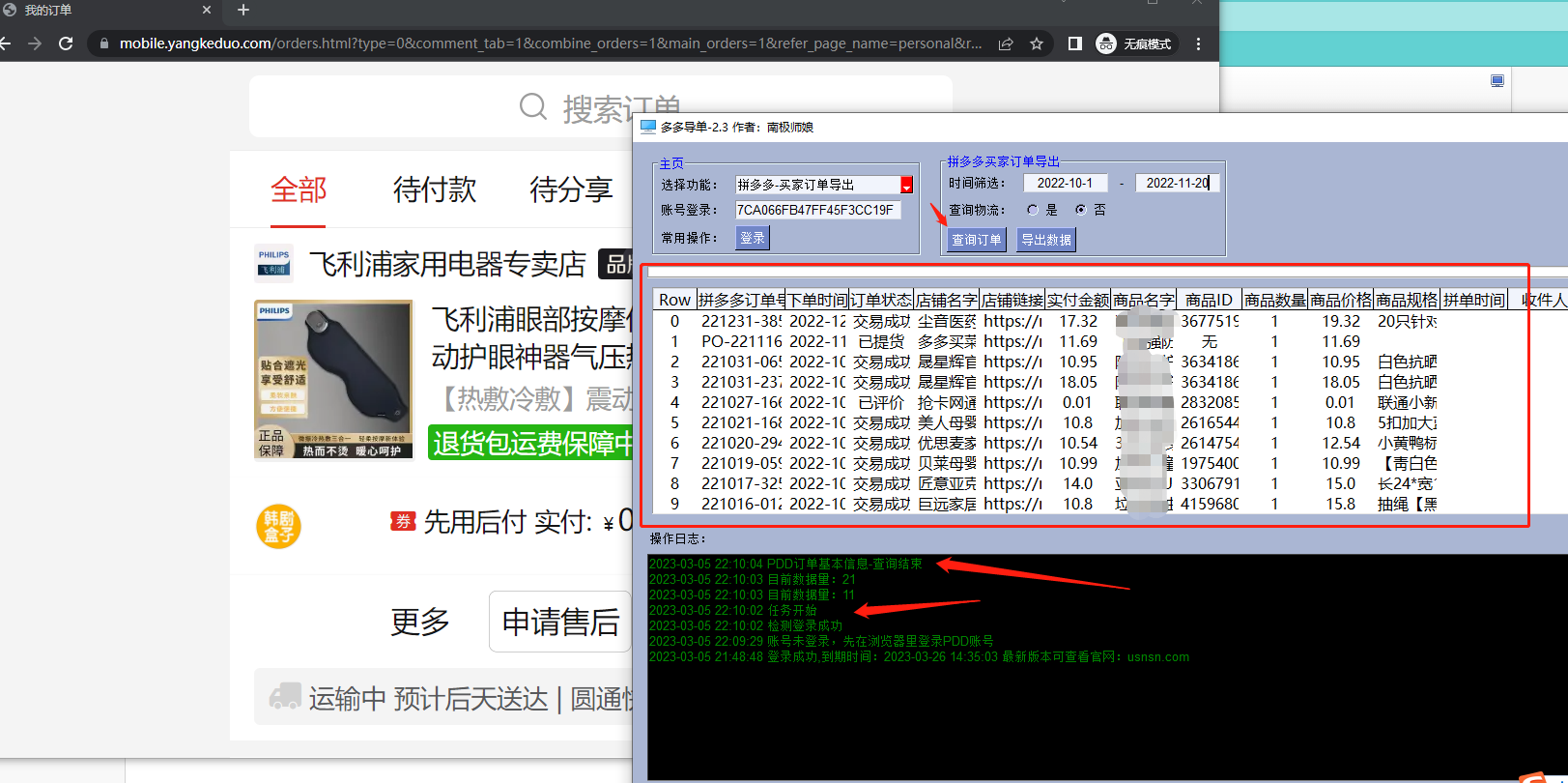Reload the Yangkeduo orders page
The image size is (1568, 783).
(66, 43)
